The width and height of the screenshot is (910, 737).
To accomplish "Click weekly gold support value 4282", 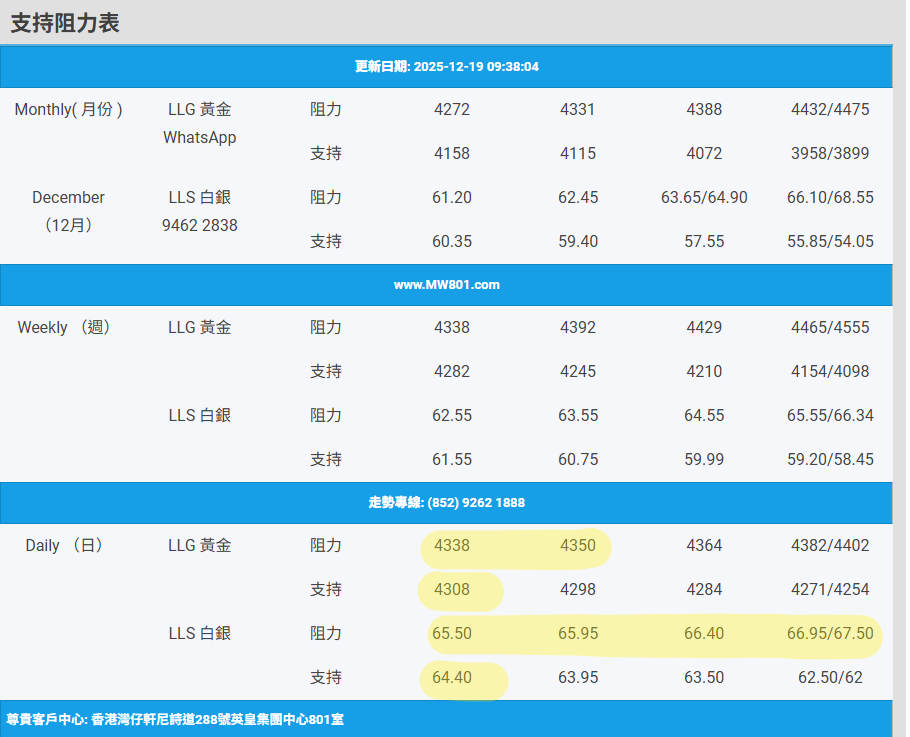I will point(452,372).
